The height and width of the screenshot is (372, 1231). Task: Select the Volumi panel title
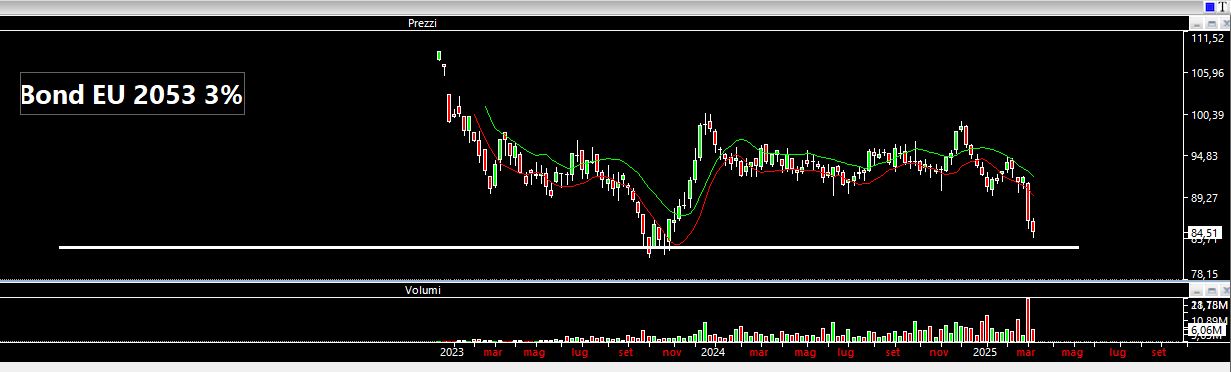coord(422,290)
